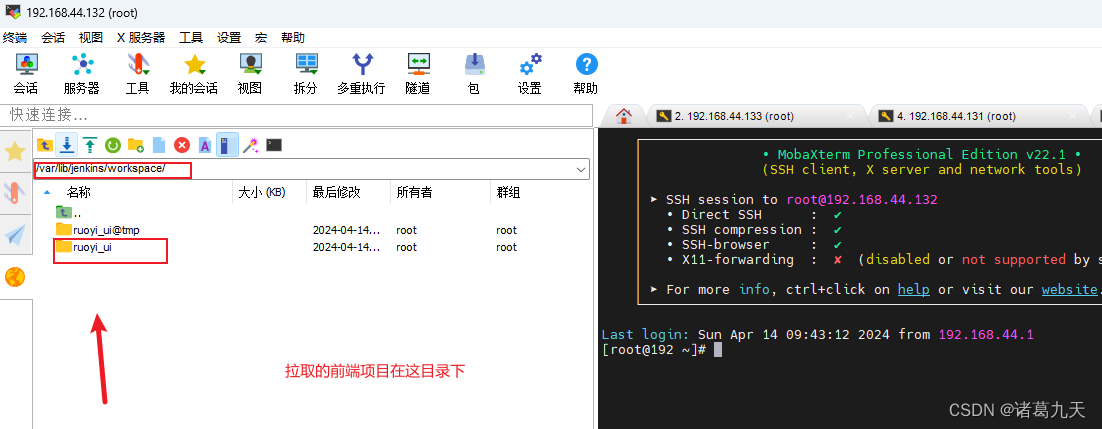1102x429 pixels.
Task: Expand the remote path dropdown arrow
Action: (581, 169)
